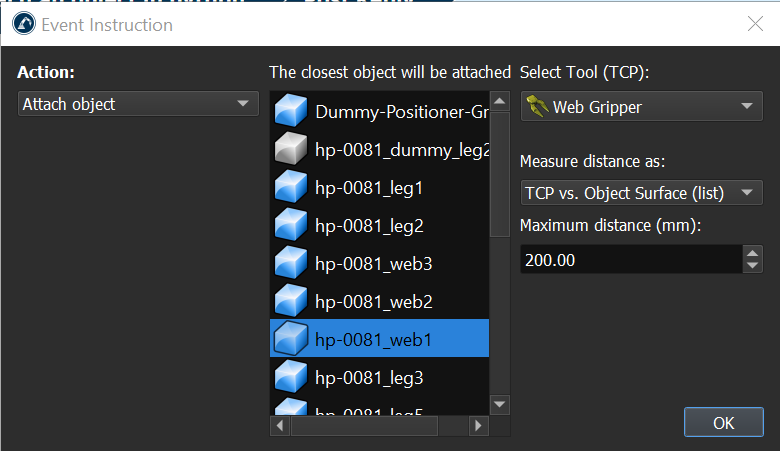Viewport: 780px width, 451px height.
Task: Click the cube icon beside hp-0081_leg1
Action: tap(291, 187)
